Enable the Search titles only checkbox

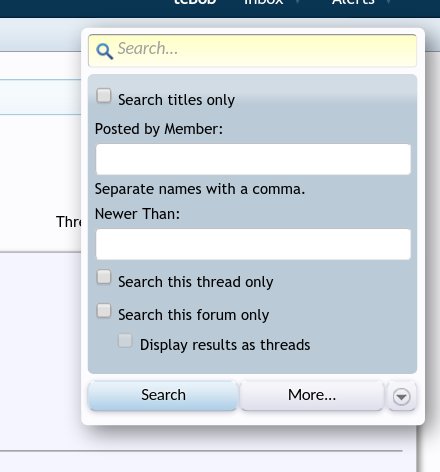coord(104,96)
